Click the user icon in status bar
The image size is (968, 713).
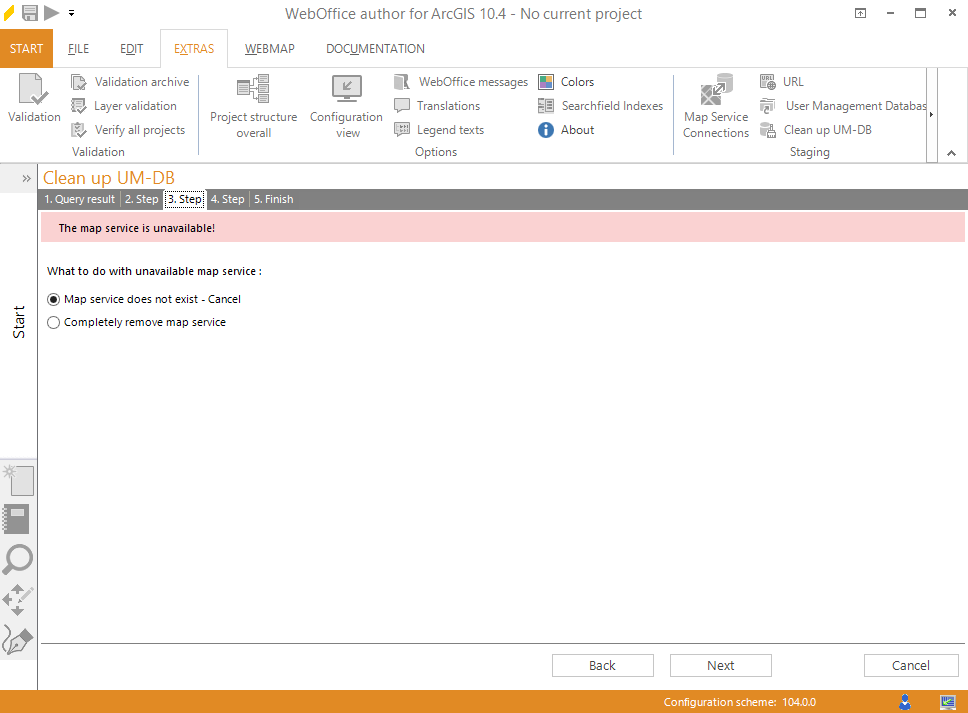coord(905,702)
